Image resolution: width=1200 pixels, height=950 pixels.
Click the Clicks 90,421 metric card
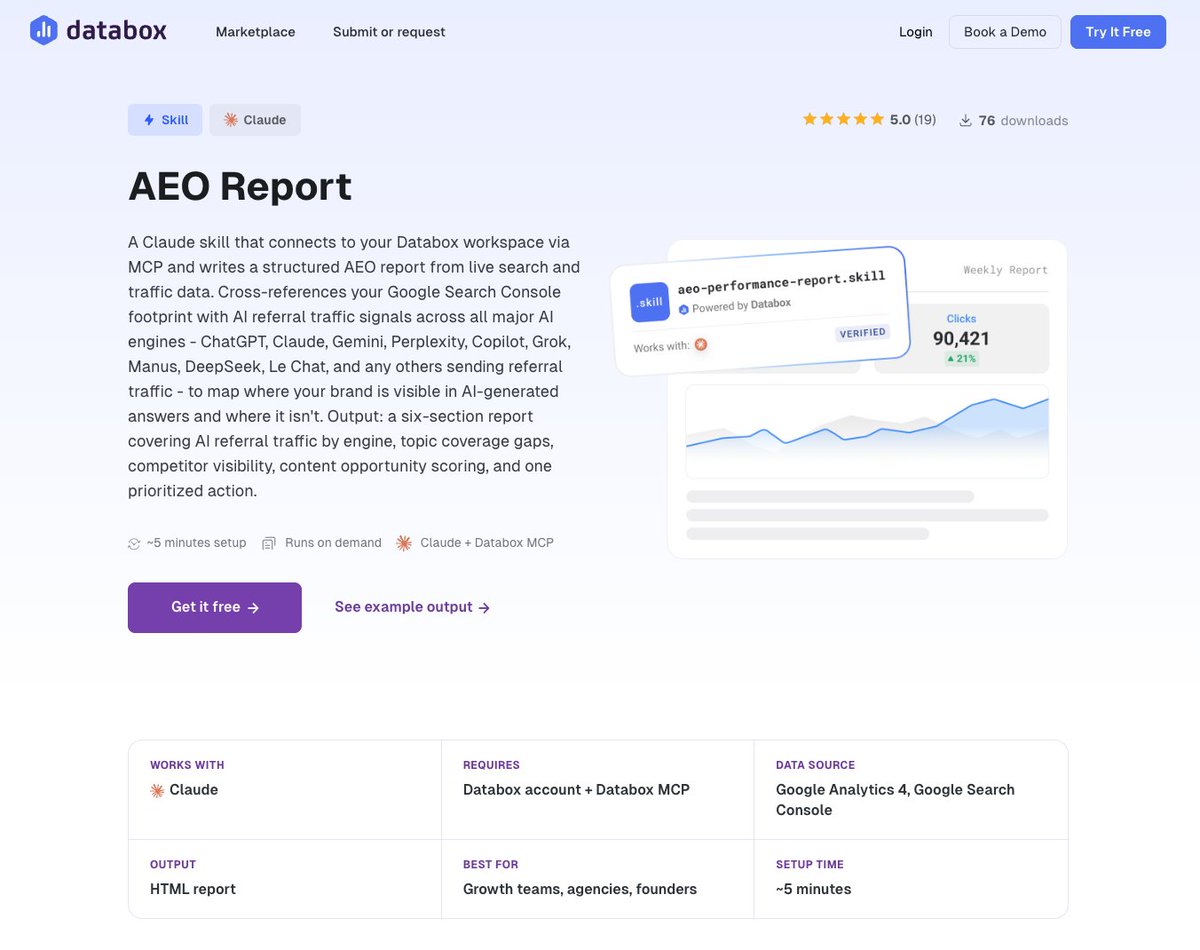[961, 339]
